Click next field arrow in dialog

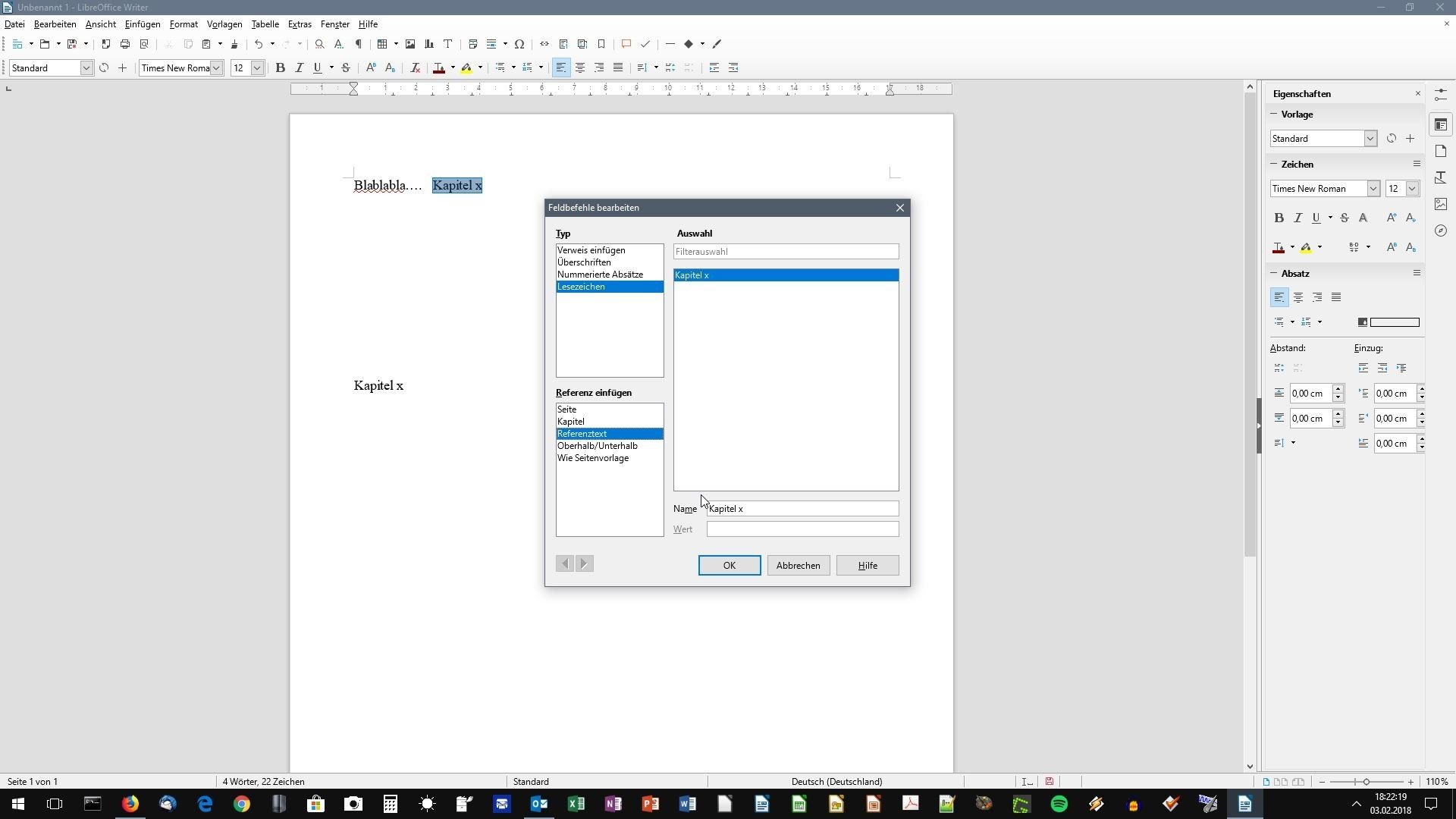tap(584, 563)
